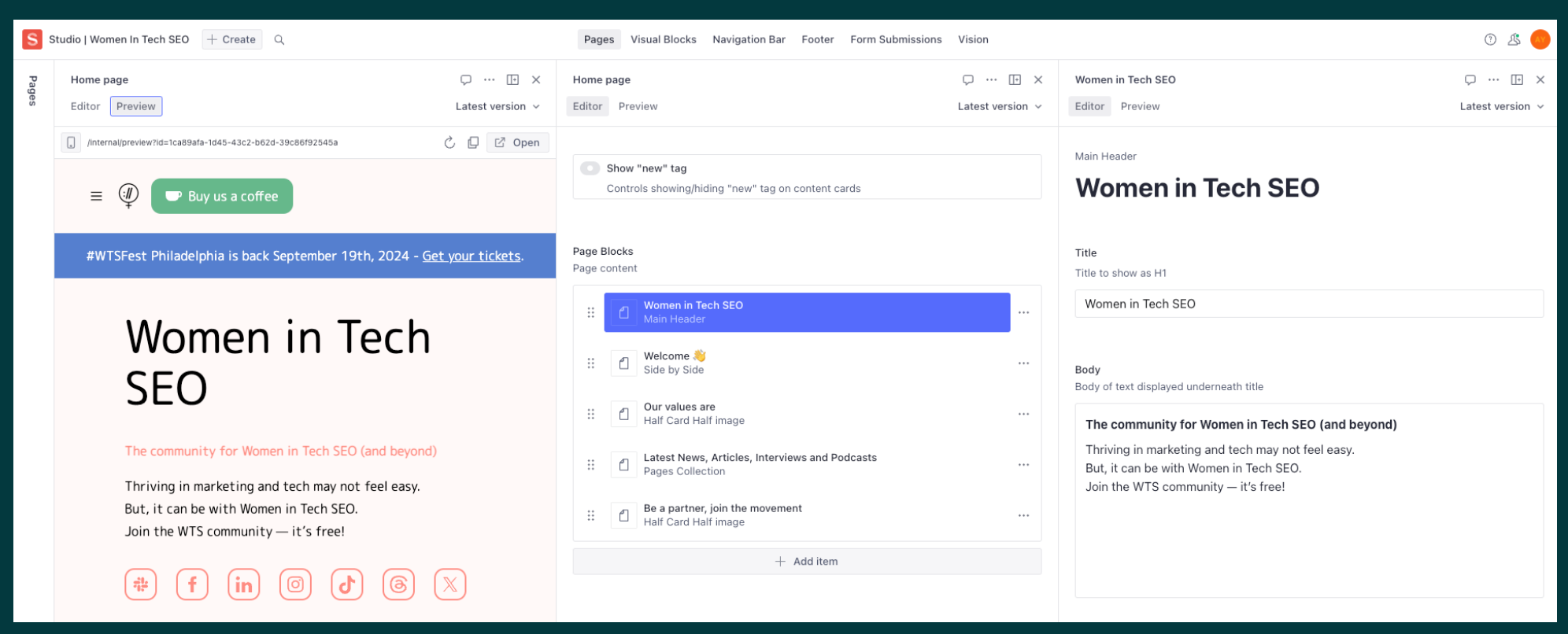Open comments icon in second Home page pane

(968, 79)
